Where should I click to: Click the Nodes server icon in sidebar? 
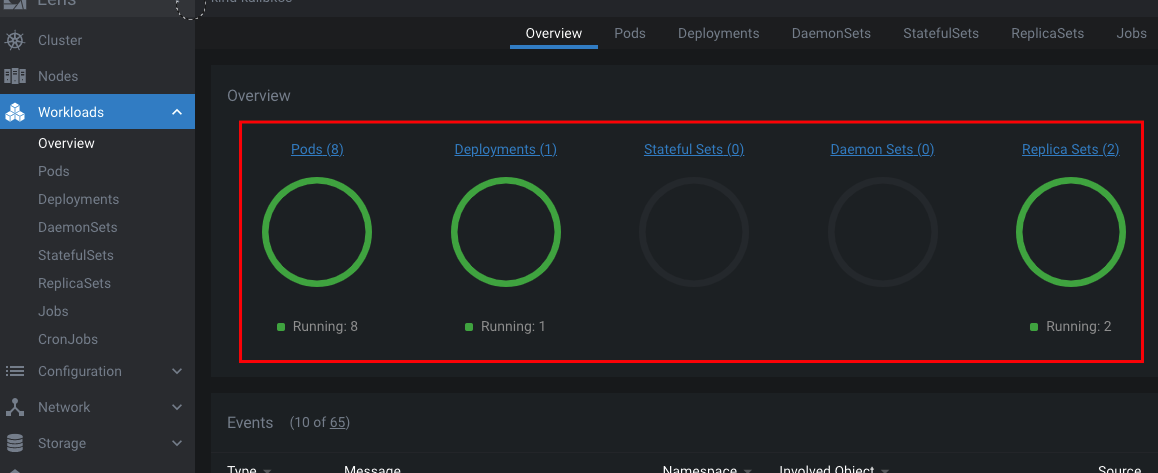(x=15, y=76)
